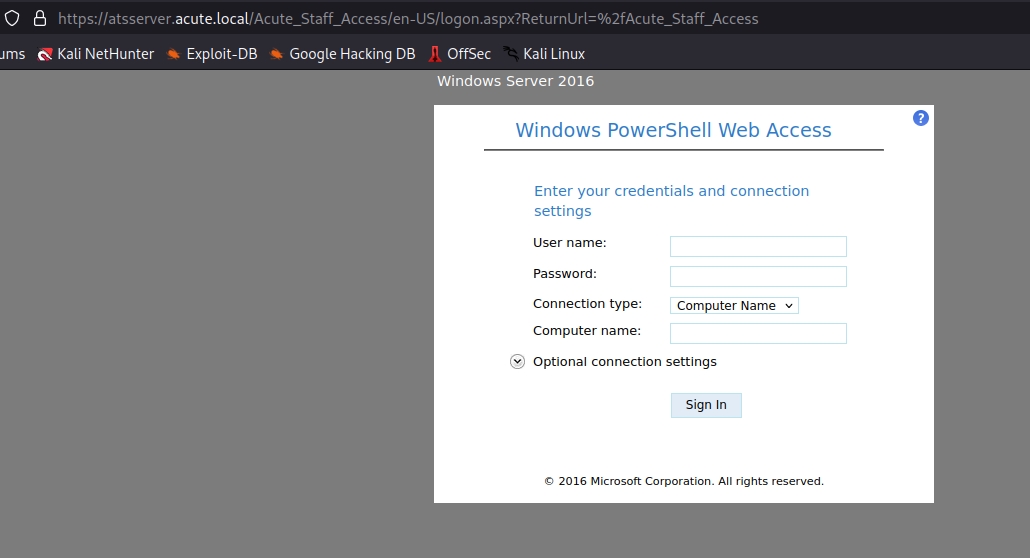
Task: Open the Kali NetHunter bookmark
Action: tap(96, 54)
